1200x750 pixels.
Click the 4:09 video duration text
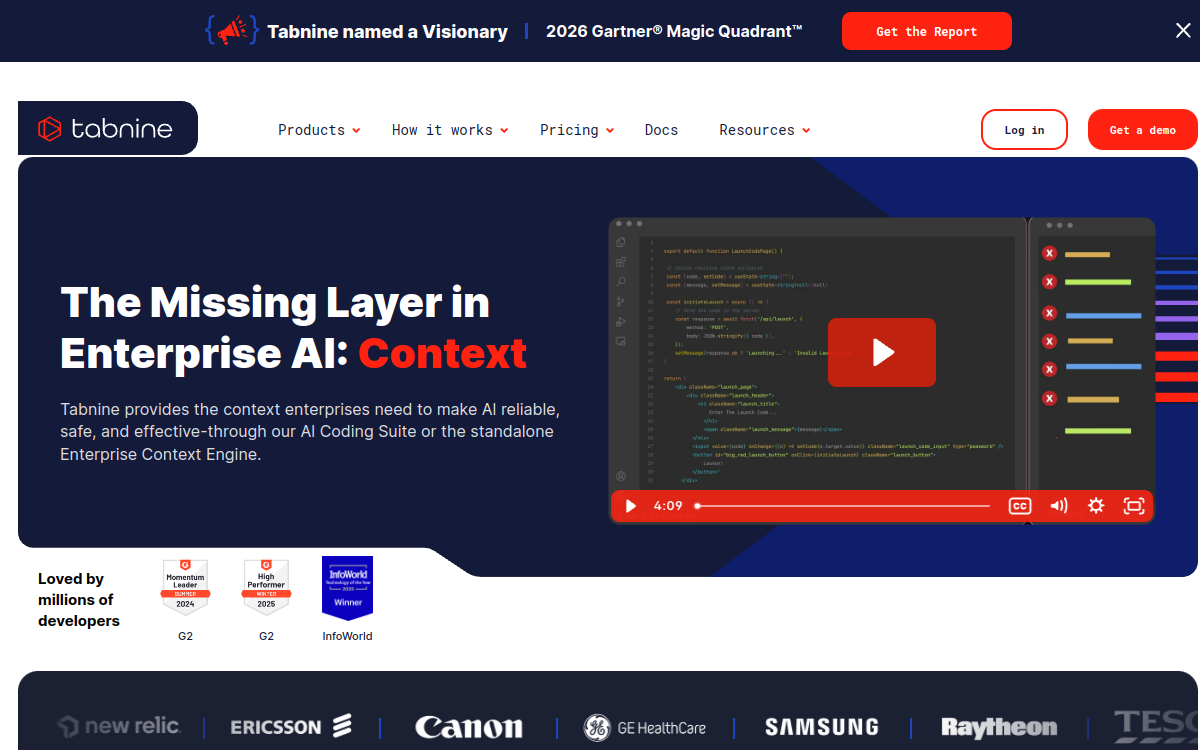668,506
